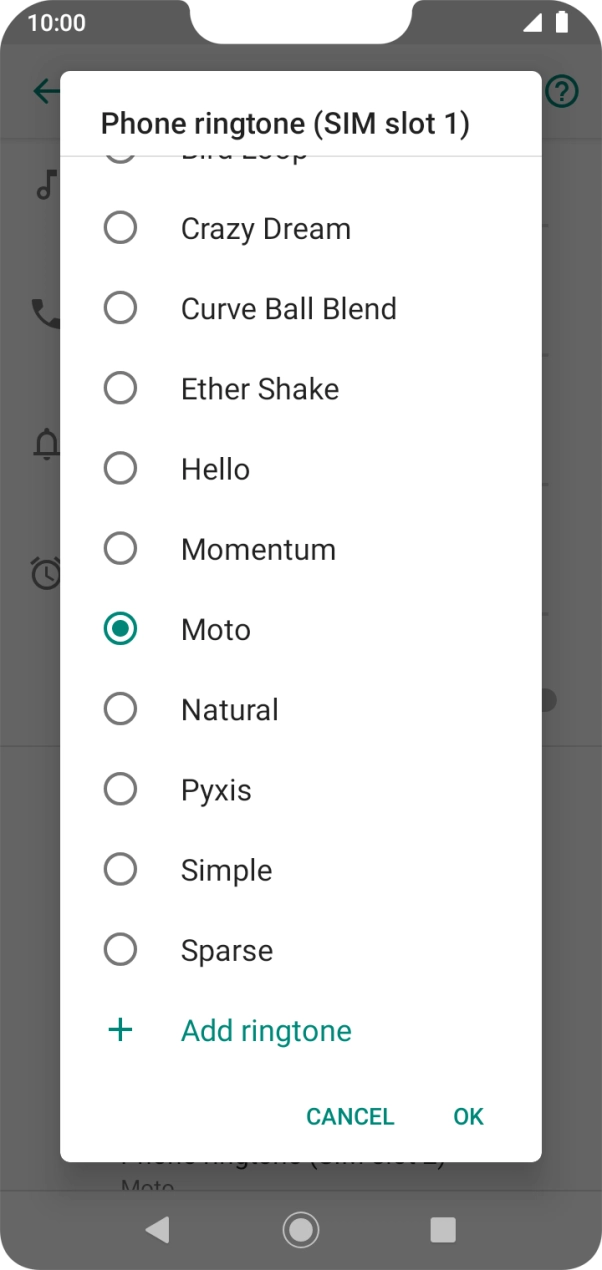This screenshot has width=602, height=1270.
Task: Tap the help question mark icon
Action: point(562,93)
